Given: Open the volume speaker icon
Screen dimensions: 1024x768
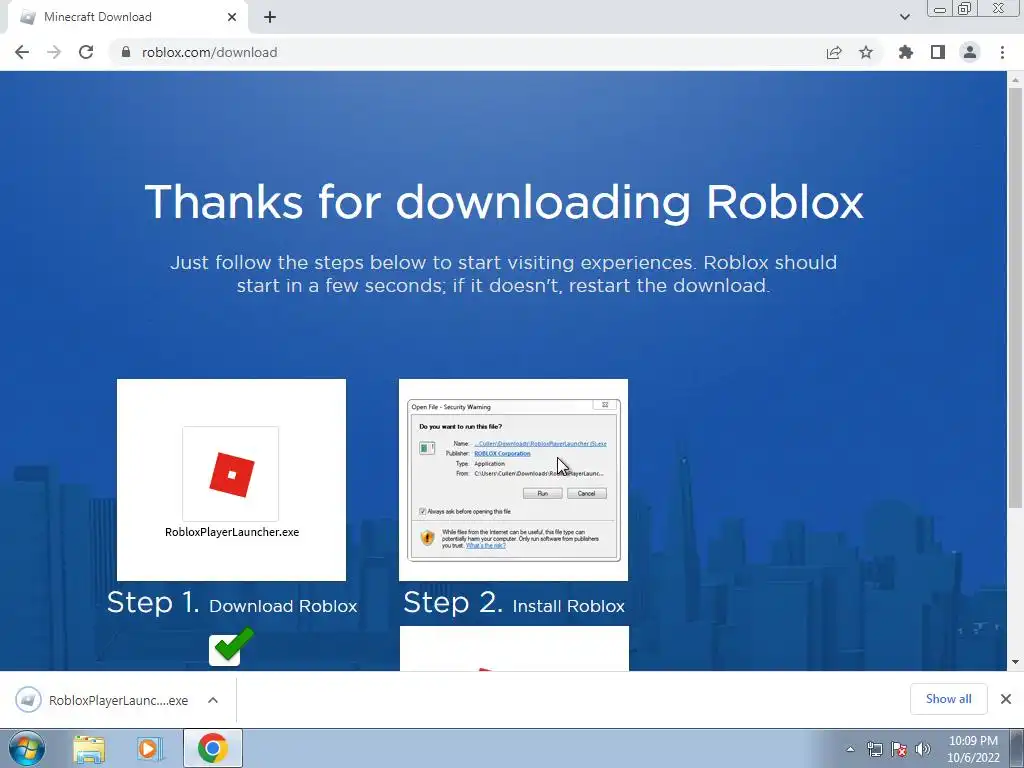Looking at the screenshot, I should (x=923, y=749).
